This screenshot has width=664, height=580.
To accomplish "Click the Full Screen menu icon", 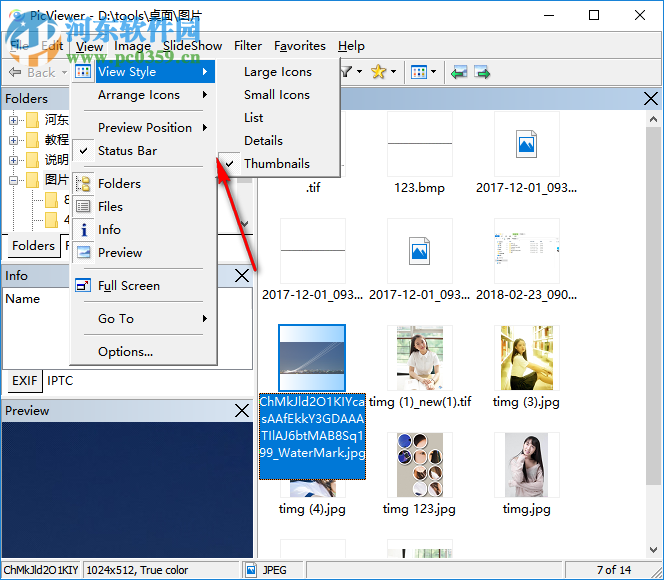I will point(83,285).
